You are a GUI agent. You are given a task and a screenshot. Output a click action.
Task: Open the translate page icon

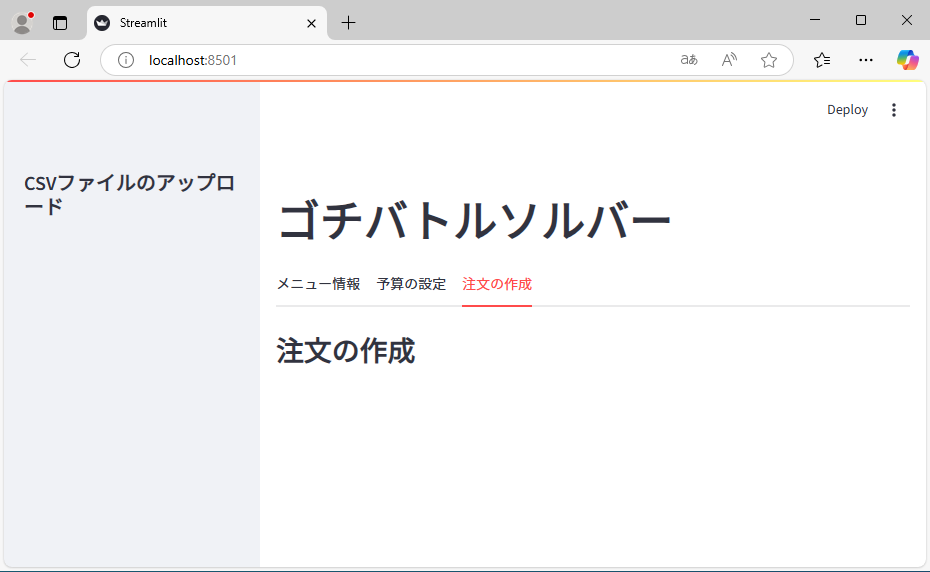pos(689,60)
